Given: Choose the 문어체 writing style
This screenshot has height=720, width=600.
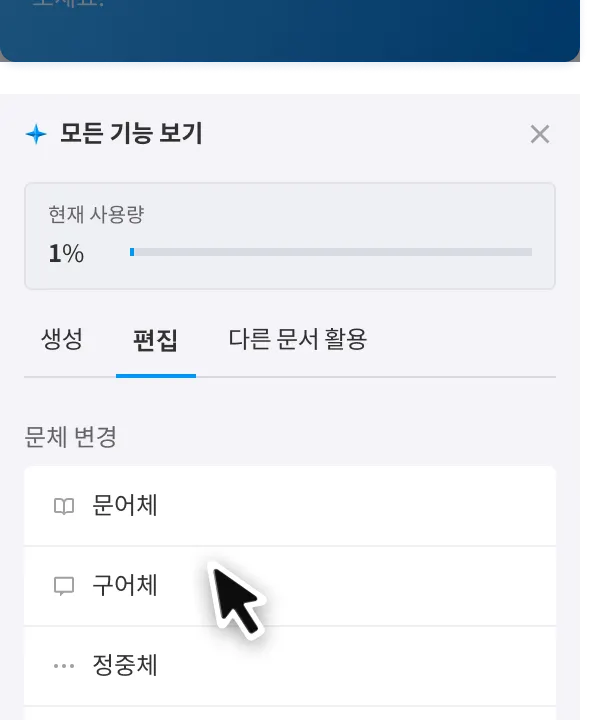Looking at the screenshot, I should click(290, 506).
